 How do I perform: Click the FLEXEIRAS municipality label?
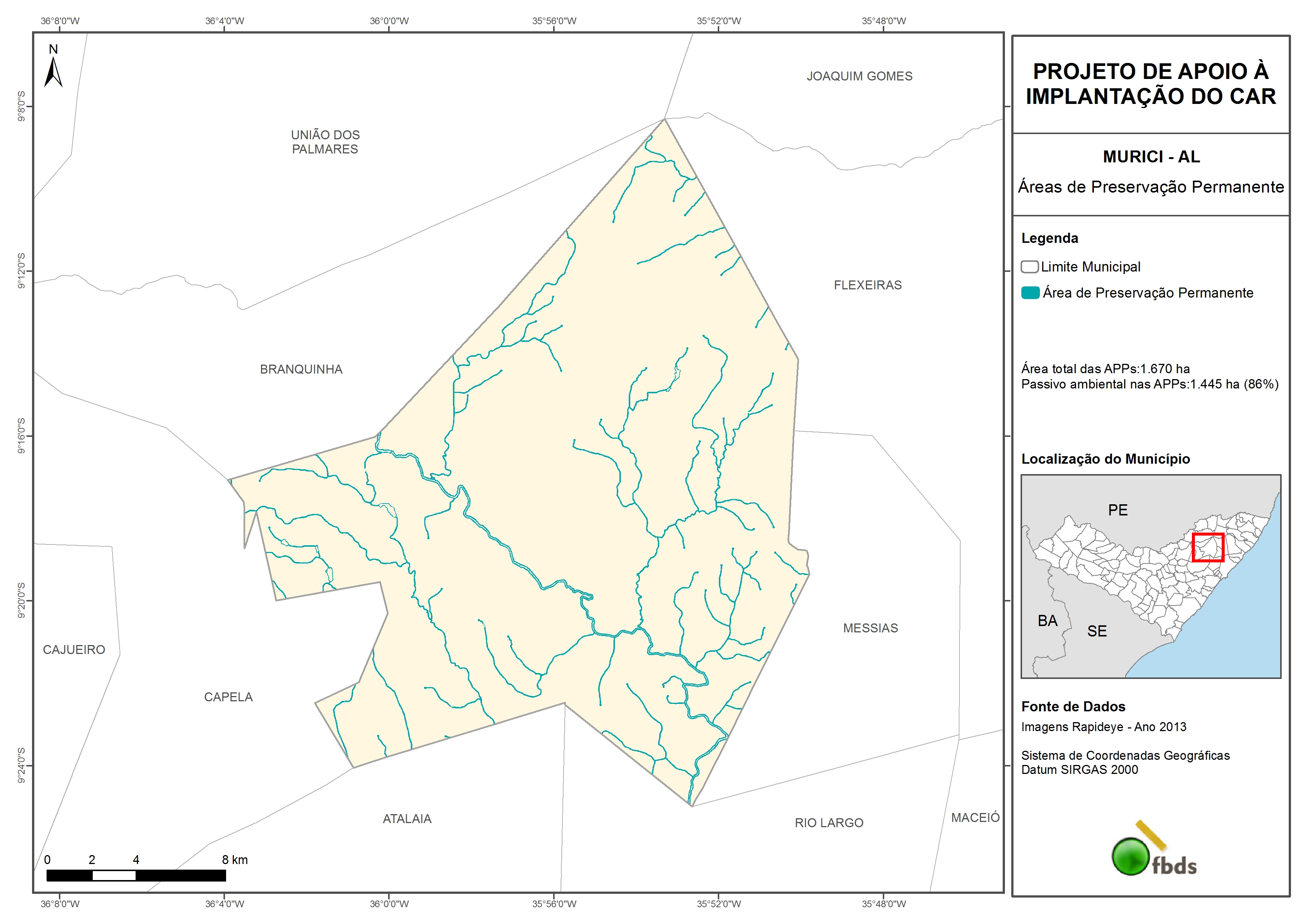[867, 285]
